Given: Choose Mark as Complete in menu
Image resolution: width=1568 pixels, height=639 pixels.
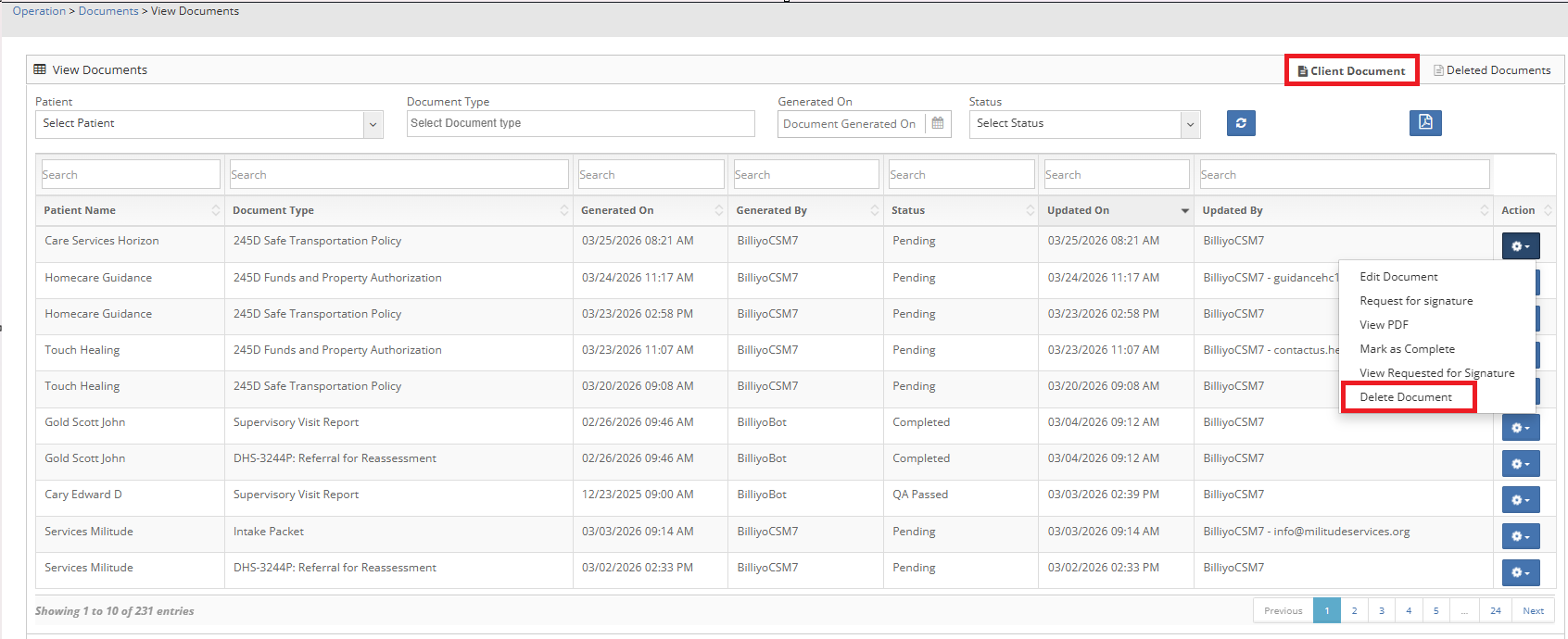Looking at the screenshot, I should pyautogui.click(x=1407, y=349).
